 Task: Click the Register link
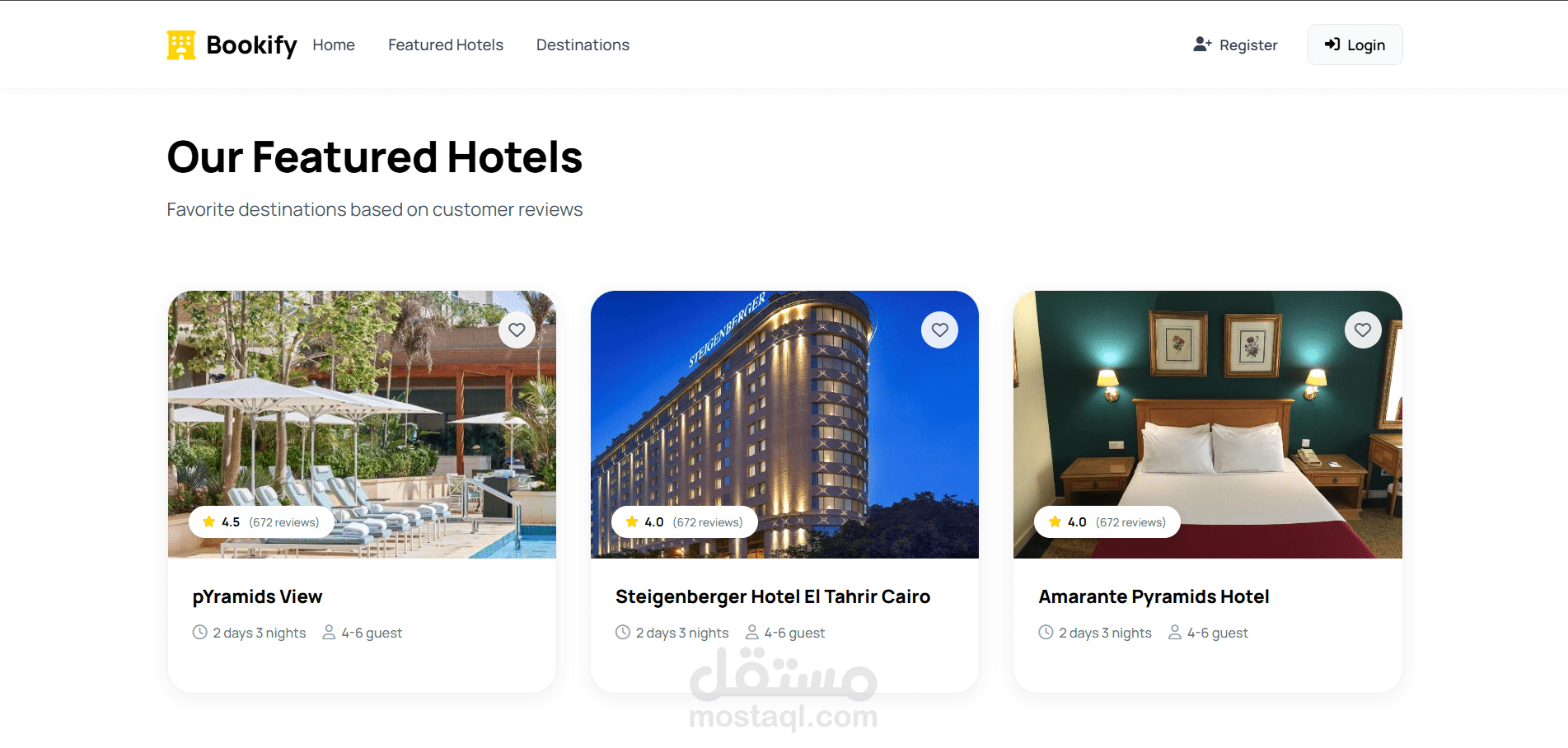[x=1235, y=45]
